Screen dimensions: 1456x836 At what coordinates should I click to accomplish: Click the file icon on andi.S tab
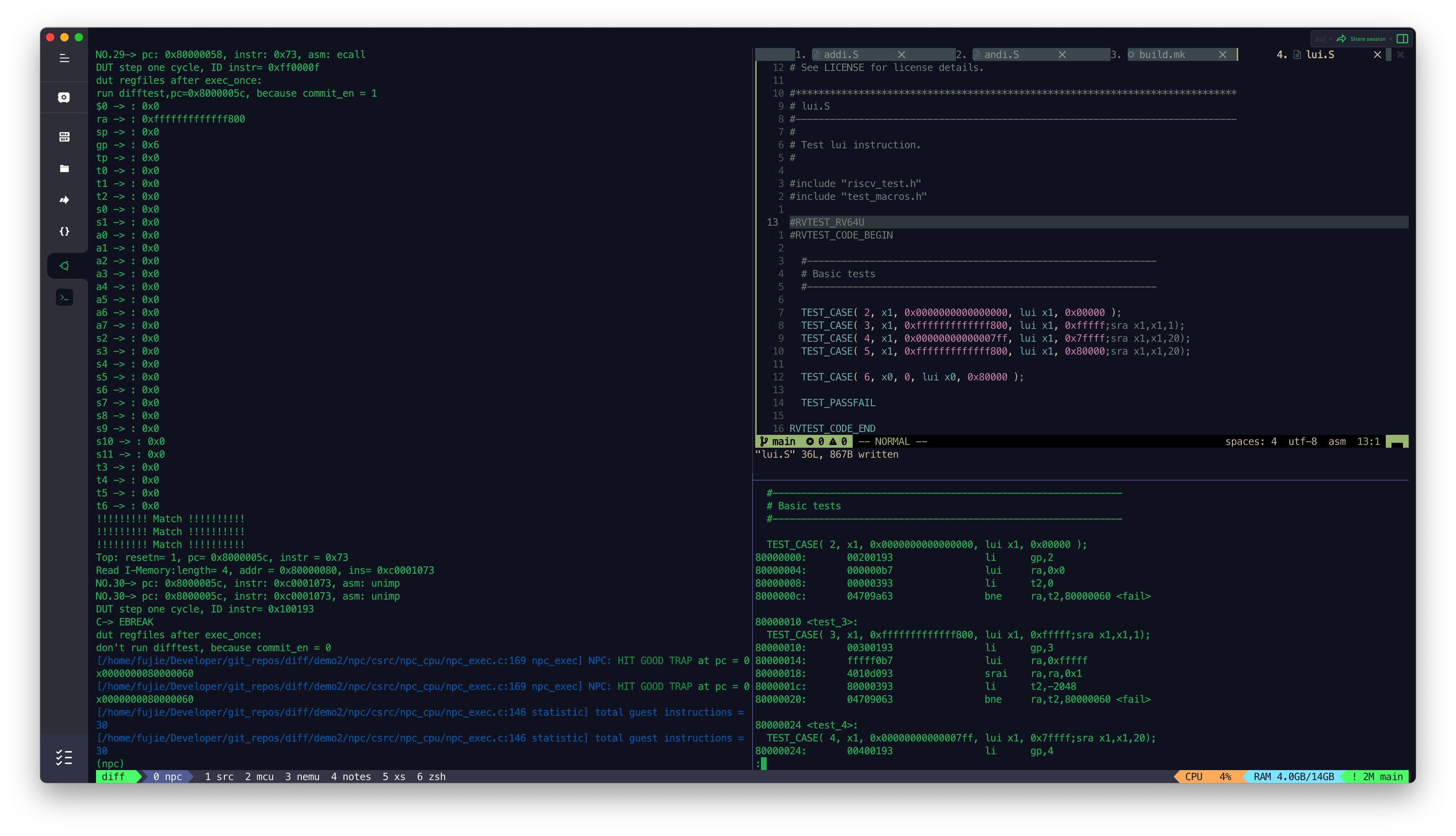976,54
